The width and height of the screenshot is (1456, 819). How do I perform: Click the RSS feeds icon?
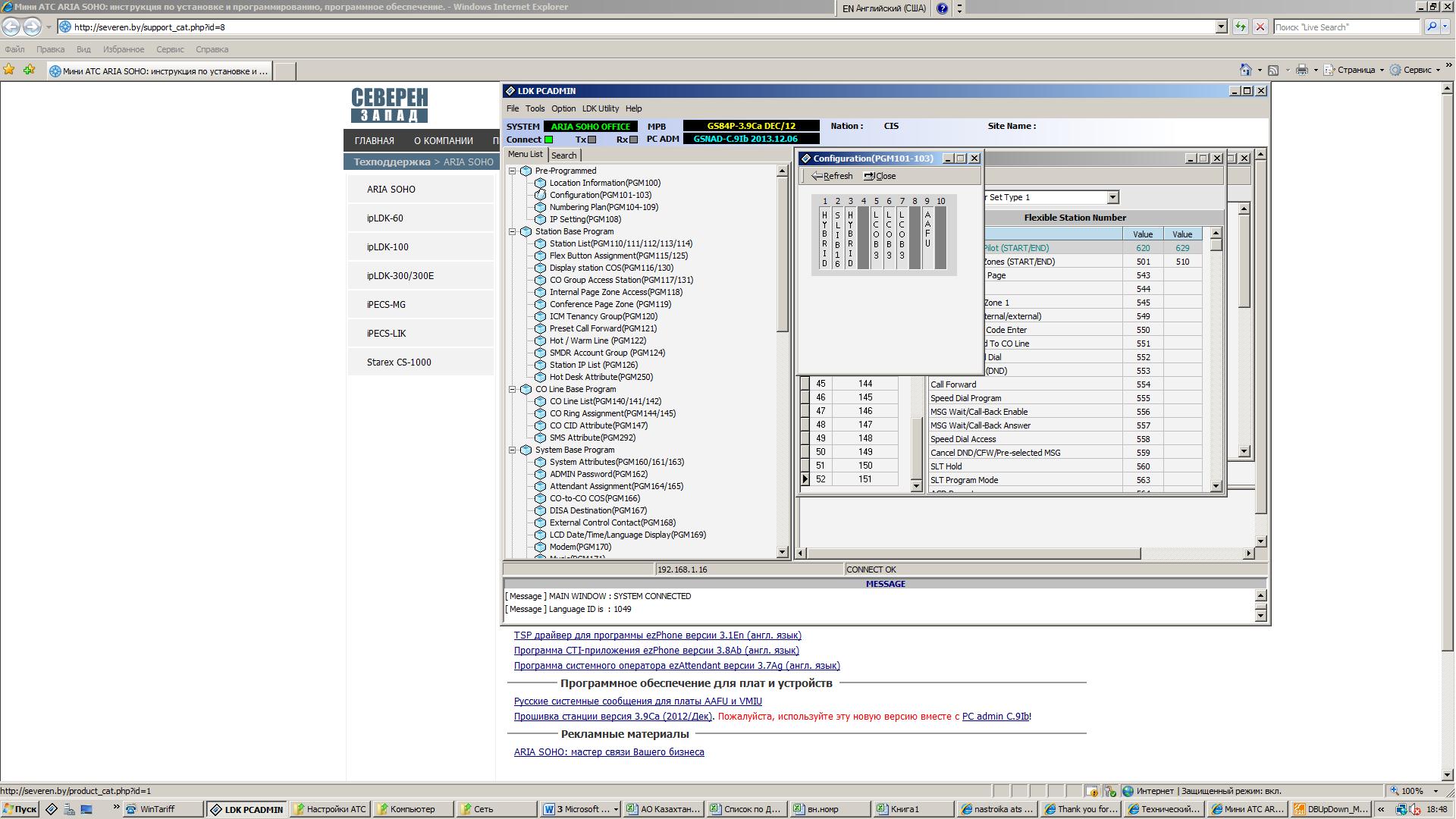1273,70
